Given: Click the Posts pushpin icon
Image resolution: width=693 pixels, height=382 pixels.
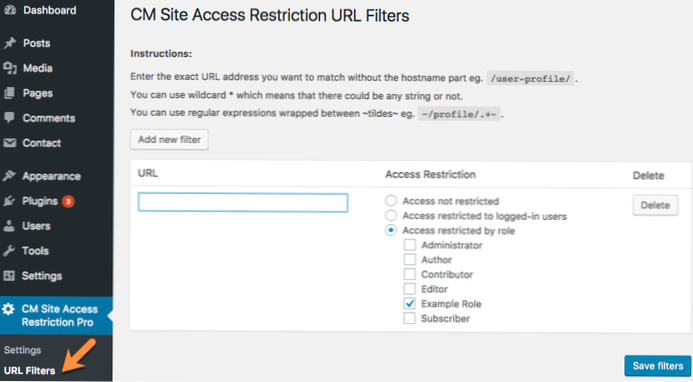Looking at the screenshot, I should tap(9, 43).
